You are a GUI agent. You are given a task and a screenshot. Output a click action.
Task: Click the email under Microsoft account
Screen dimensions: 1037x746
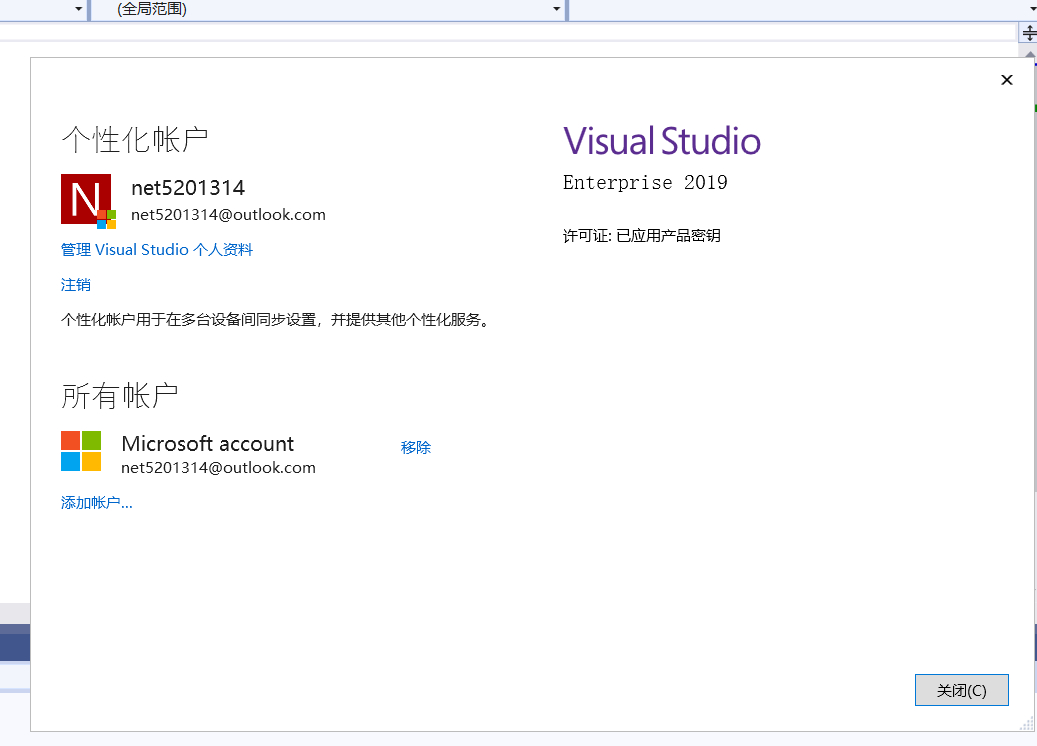[x=218, y=468]
